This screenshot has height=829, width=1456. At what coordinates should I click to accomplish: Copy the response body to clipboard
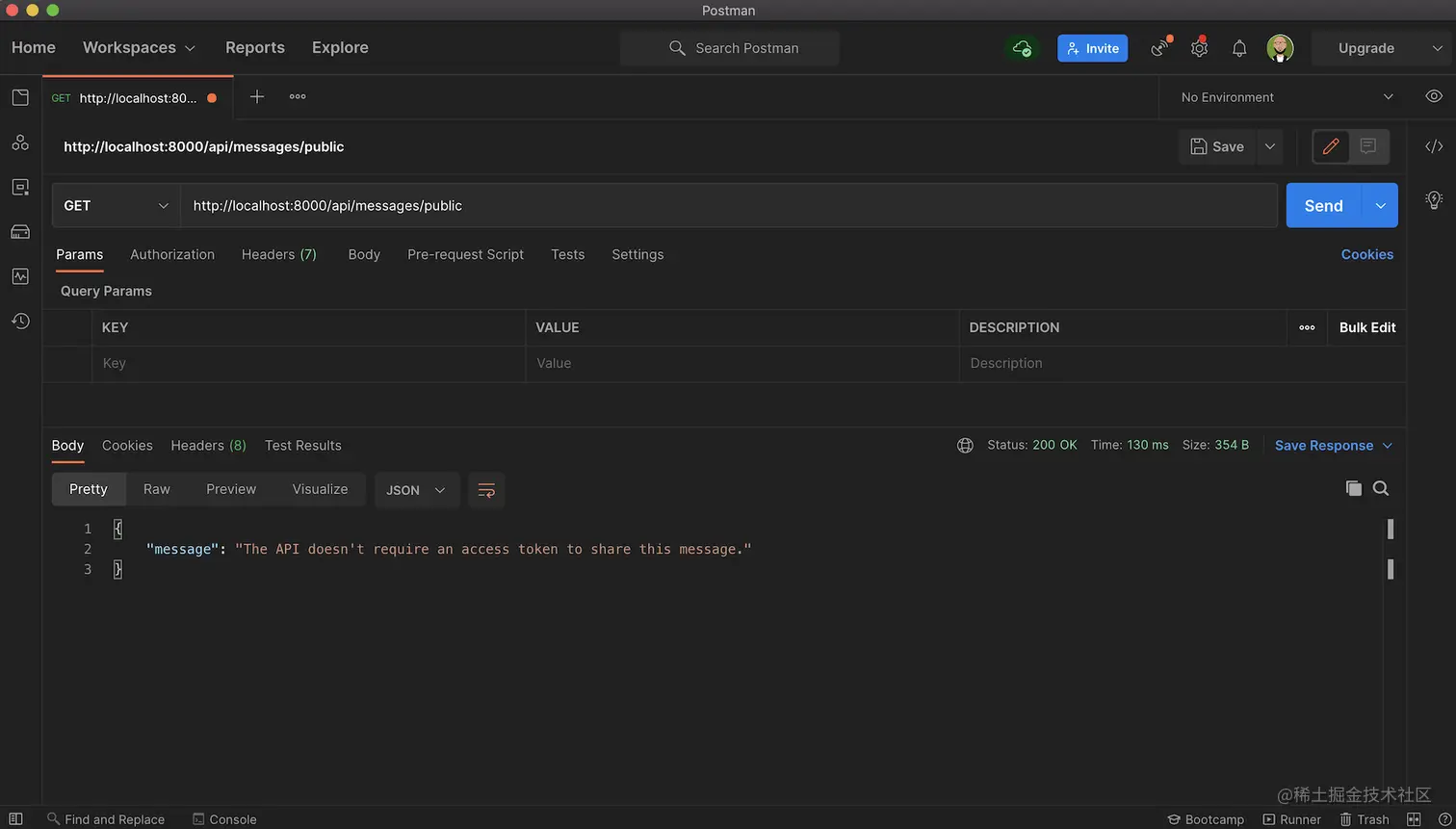click(x=1353, y=488)
